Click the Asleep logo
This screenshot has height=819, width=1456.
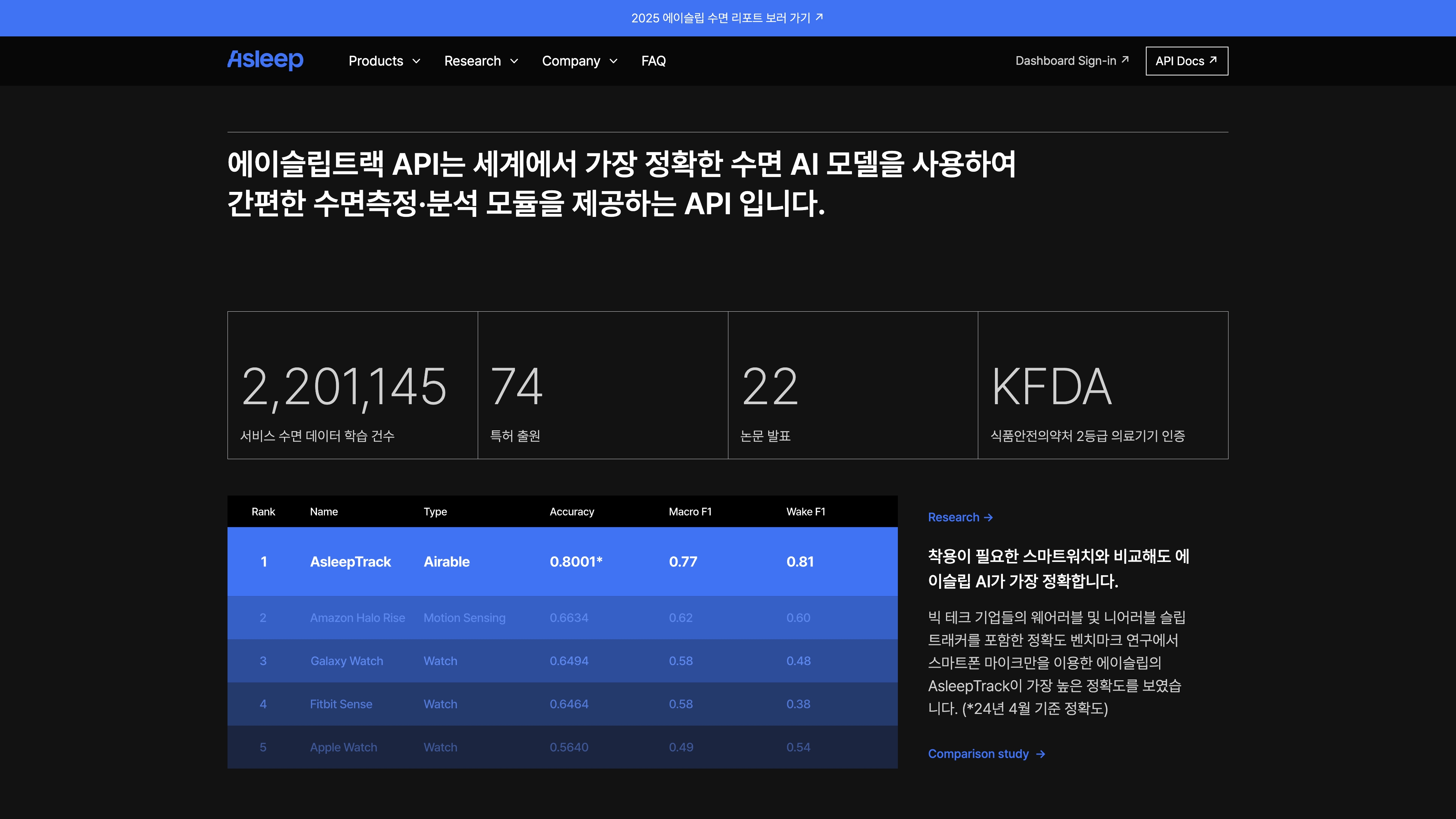point(265,60)
